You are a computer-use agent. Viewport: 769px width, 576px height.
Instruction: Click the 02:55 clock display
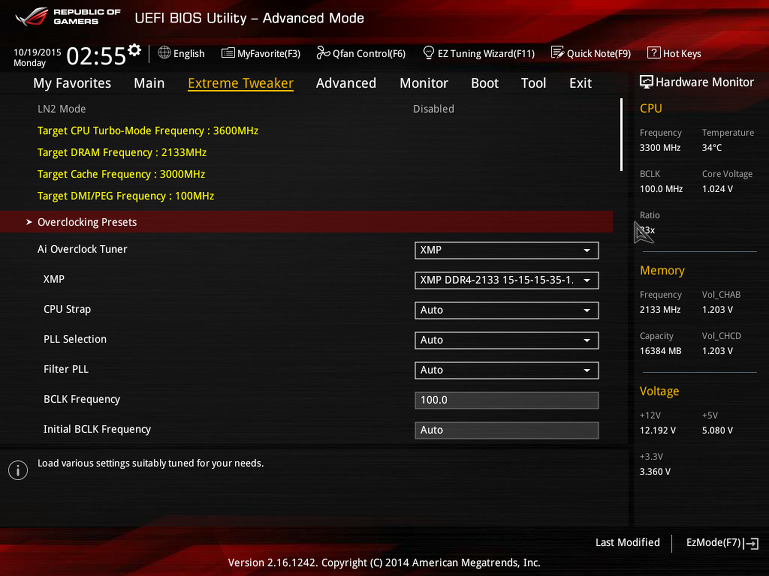point(96,56)
